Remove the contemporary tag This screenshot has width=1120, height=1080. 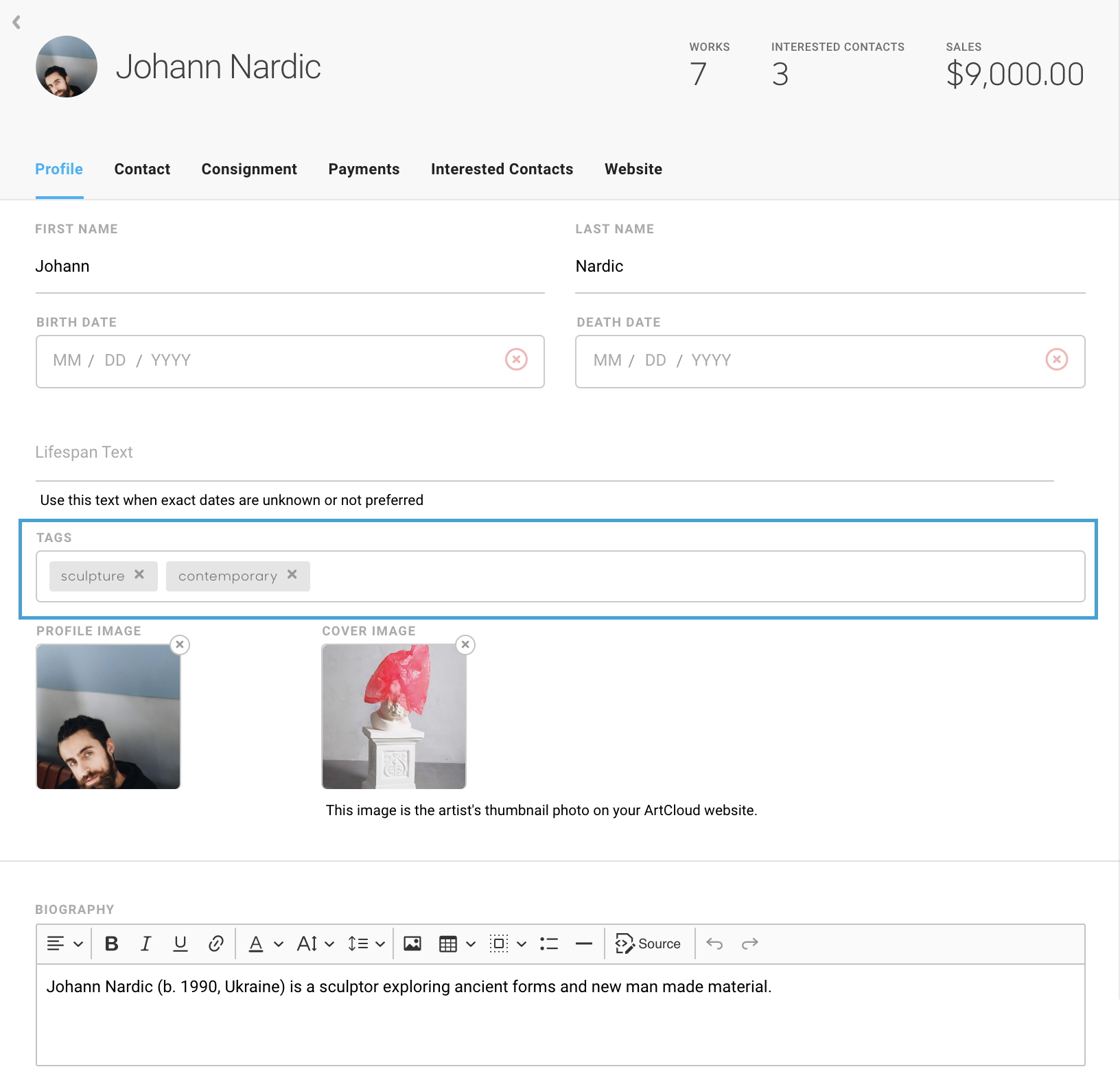tap(292, 575)
